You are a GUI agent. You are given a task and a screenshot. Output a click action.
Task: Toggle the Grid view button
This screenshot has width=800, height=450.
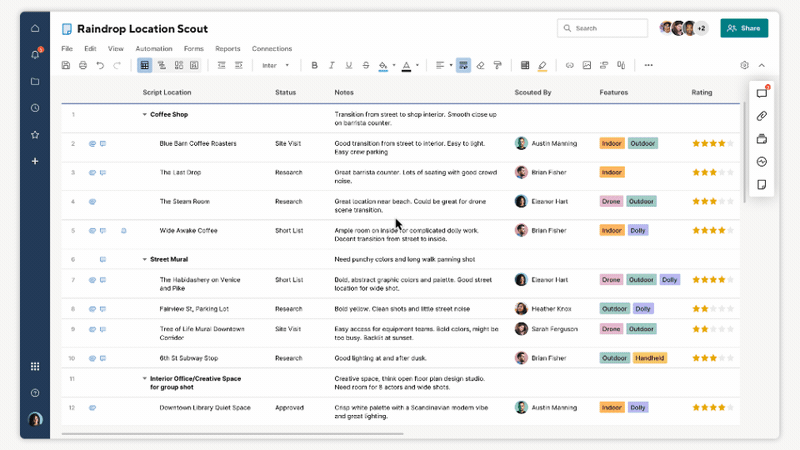coord(144,65)
